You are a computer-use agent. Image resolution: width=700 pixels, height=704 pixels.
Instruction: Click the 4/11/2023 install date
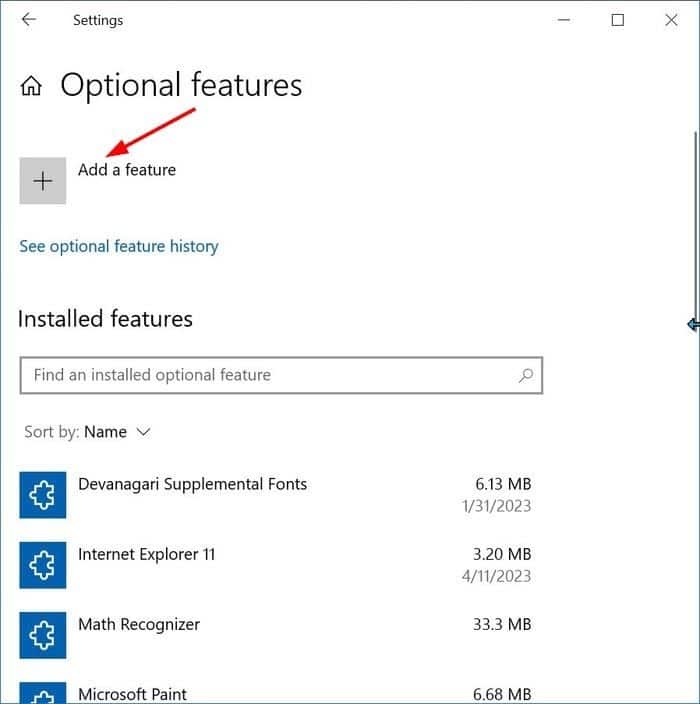[x=497, y=576]
